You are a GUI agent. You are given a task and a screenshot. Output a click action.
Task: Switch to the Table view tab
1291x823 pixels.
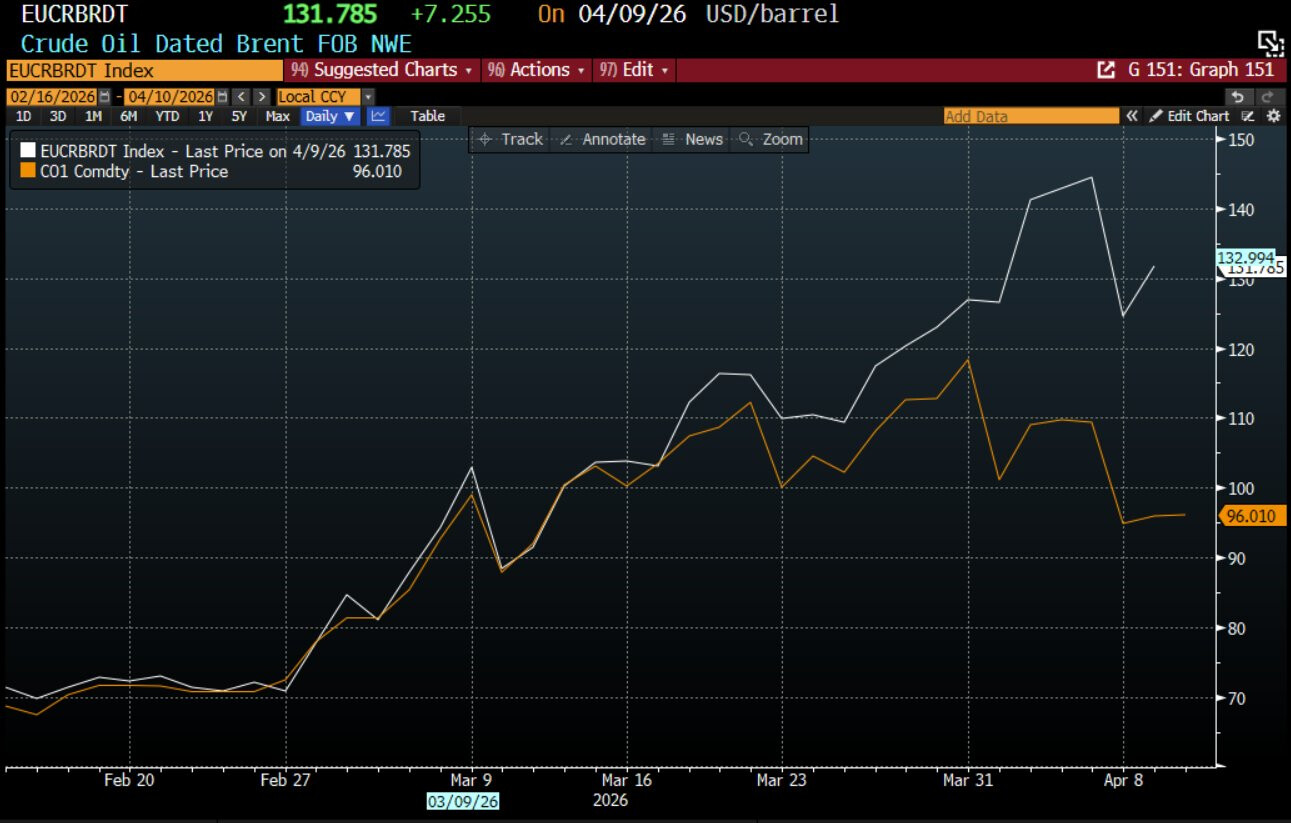[427, 116]
